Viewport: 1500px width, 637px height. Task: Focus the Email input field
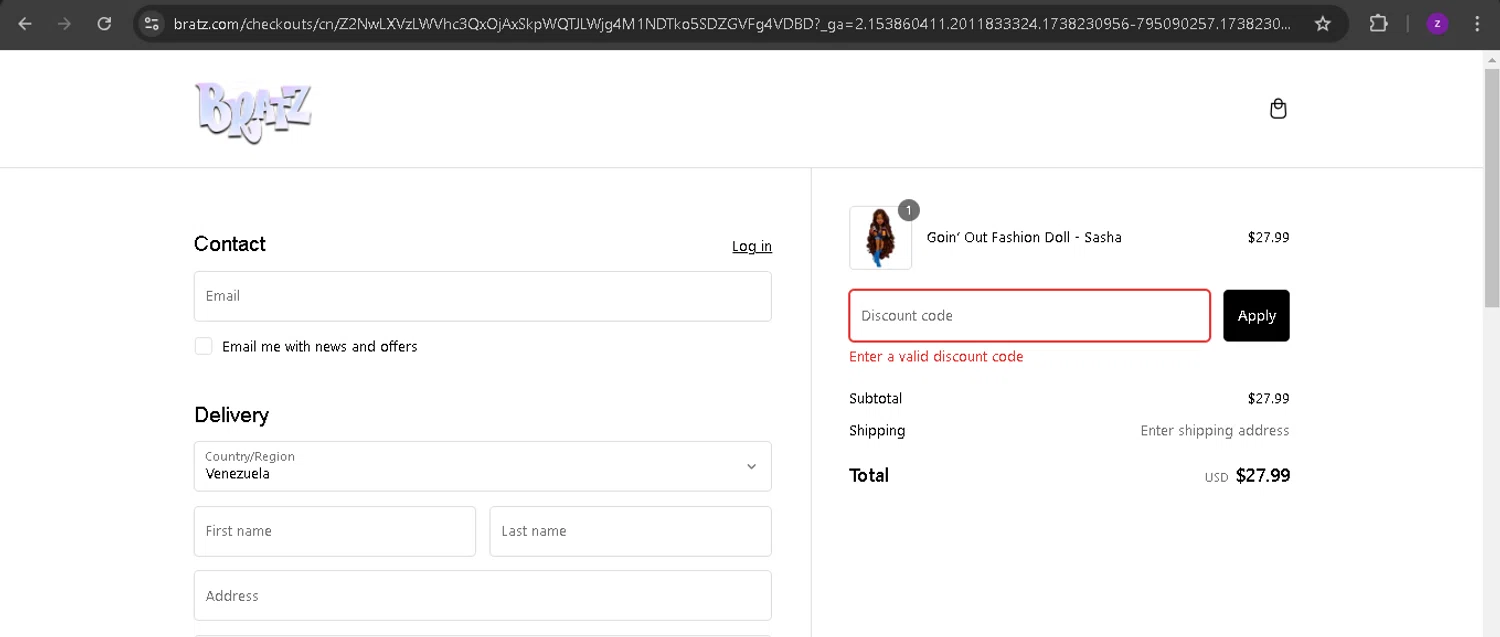(x=483, y=296)
